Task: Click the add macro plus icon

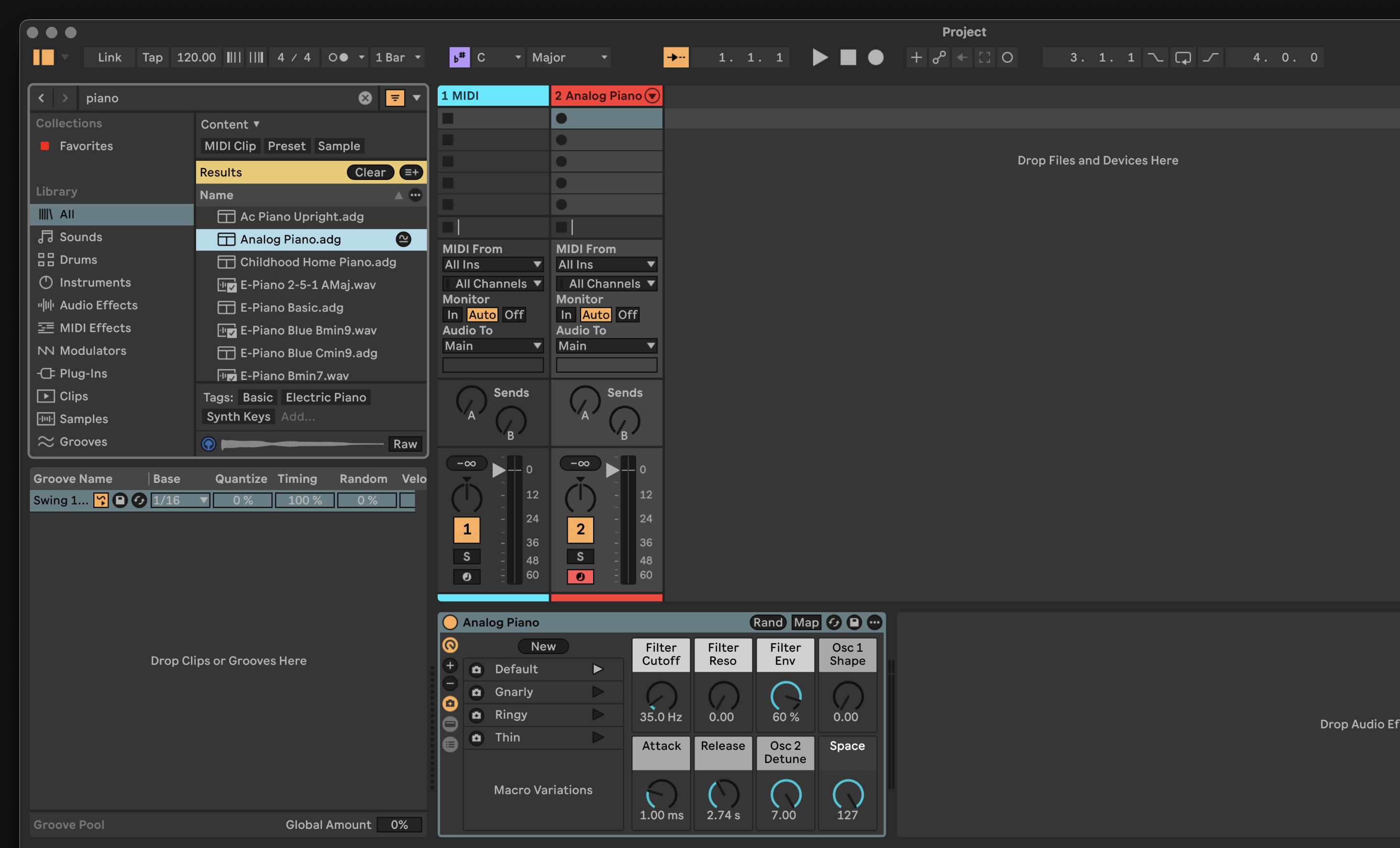Action: pyautogui.click(x=450, y=666)
